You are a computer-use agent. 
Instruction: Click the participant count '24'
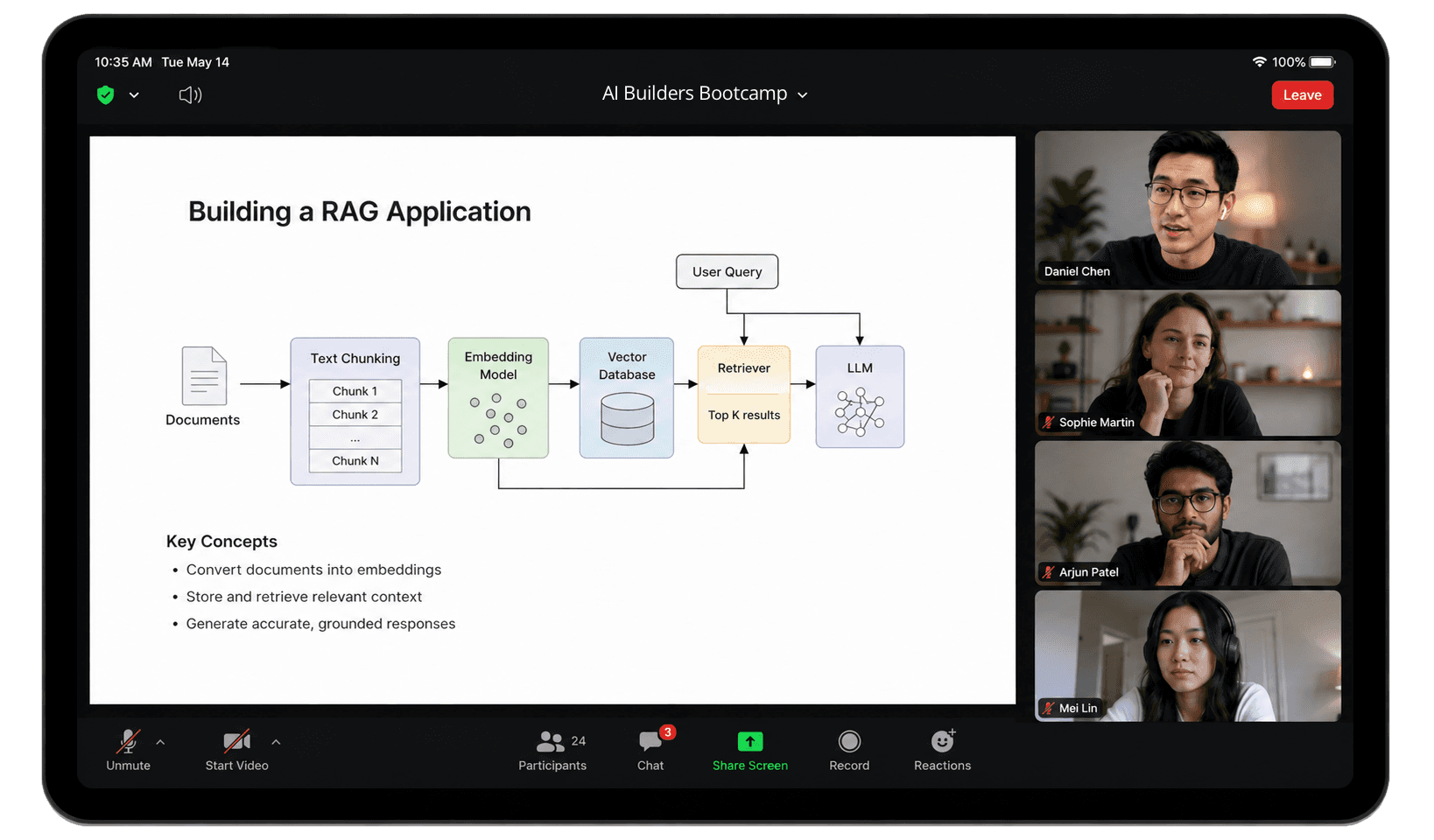(x=579, y=741)
